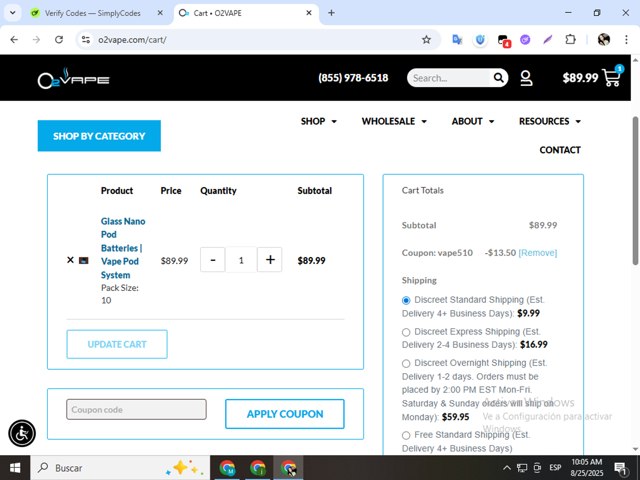Open the product thumbnail image
The height and width of the screenshot is (480, 640).
point(84,260)
